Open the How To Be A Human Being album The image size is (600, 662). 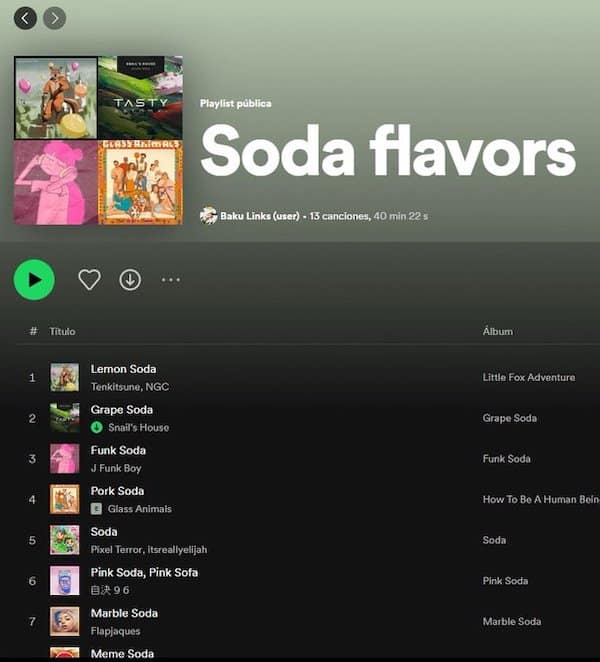point(541,499)
